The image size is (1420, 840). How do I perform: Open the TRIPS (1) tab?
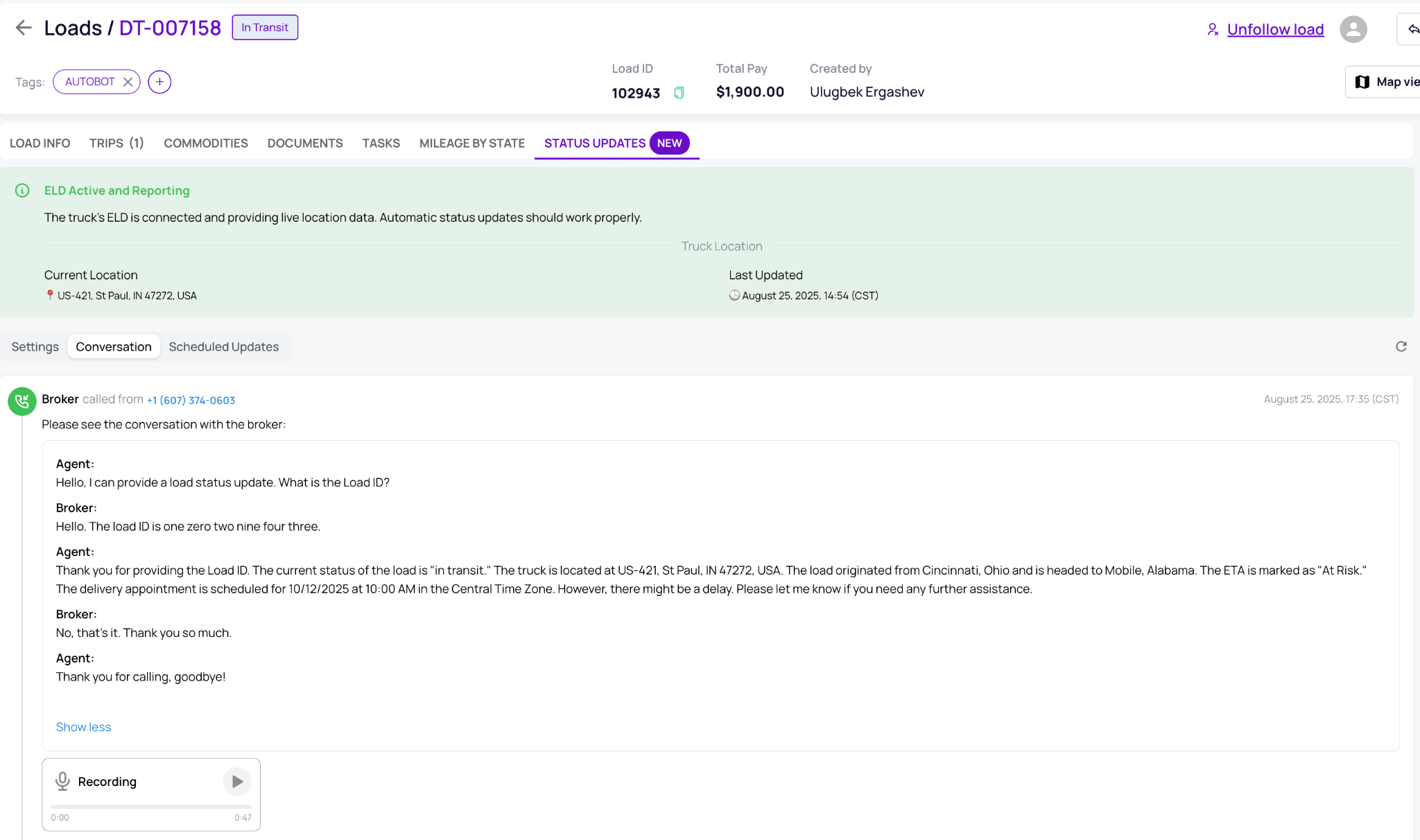(116, 143)
